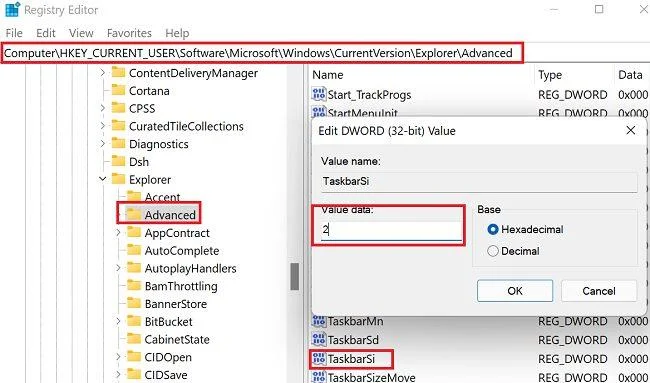Select the Start_TrackProgs value name
This screenshot has width=650, height=383.
(x=369, y=95)
